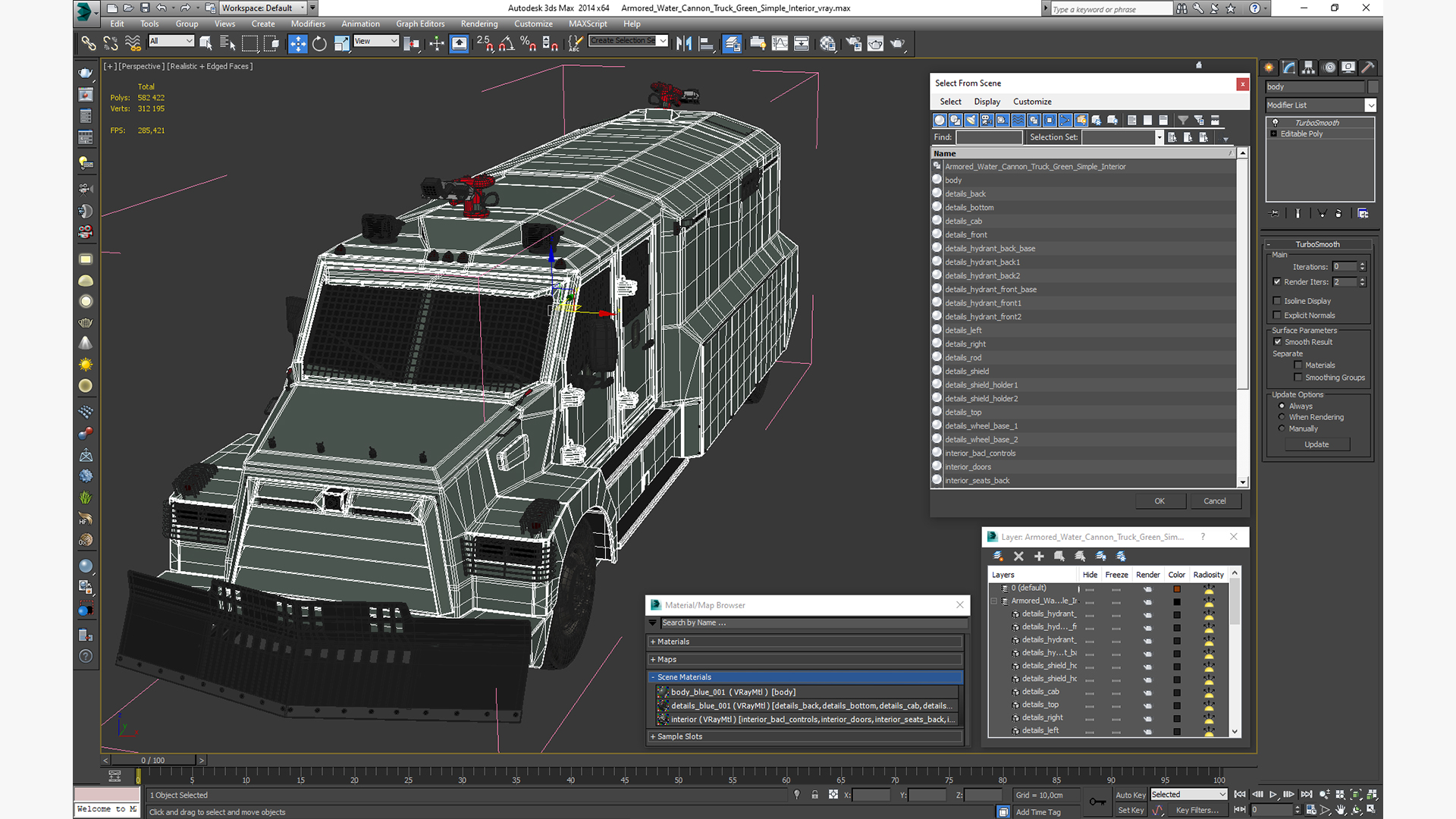
Task: Click the color swatch of 0 (default) layer
Action: (1177, 588)
